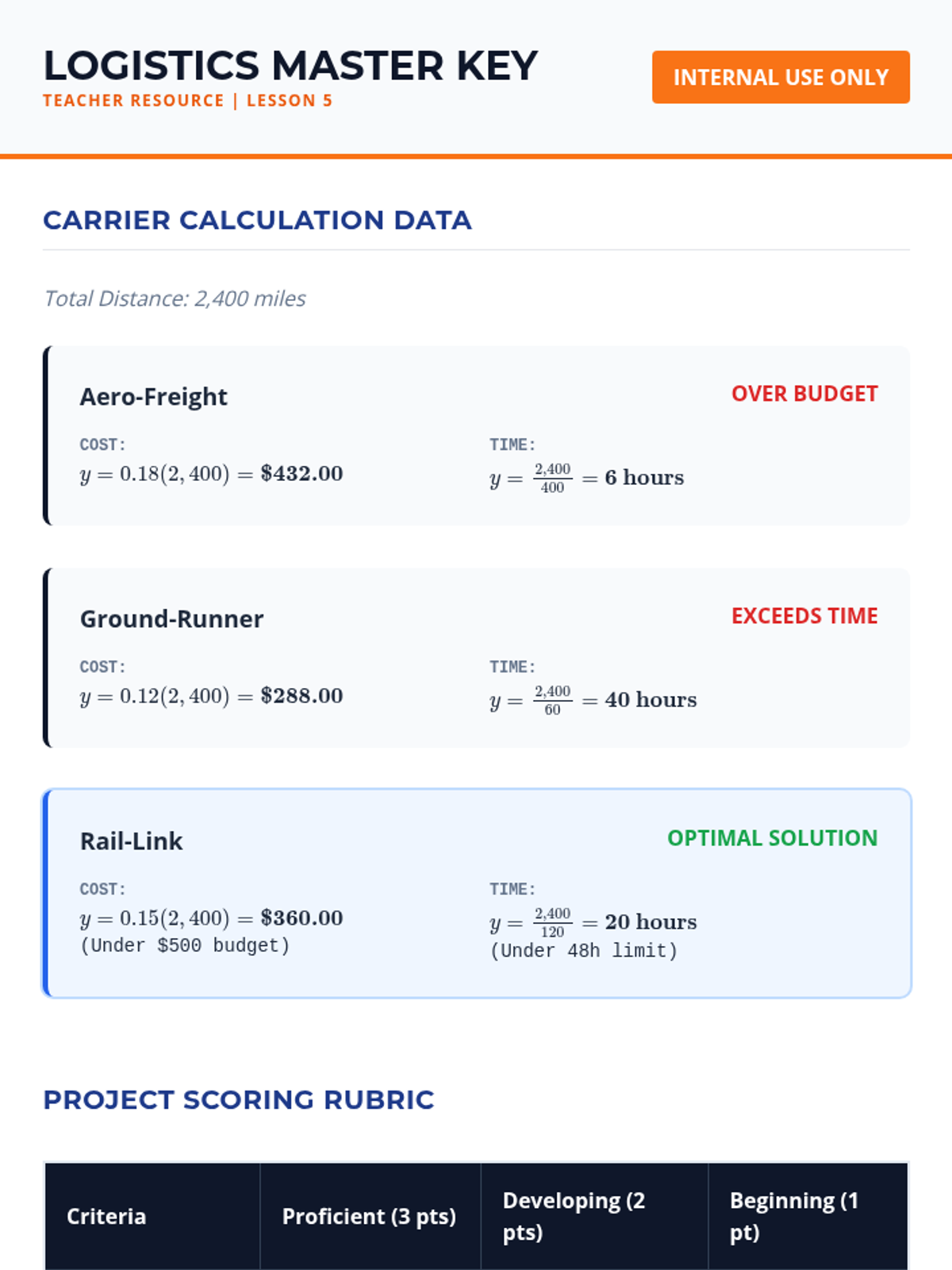952x1270 pixels.
Task: Click the EXCEEDS TIME status label
Action: pyautogui.click(x=804, y=616)
